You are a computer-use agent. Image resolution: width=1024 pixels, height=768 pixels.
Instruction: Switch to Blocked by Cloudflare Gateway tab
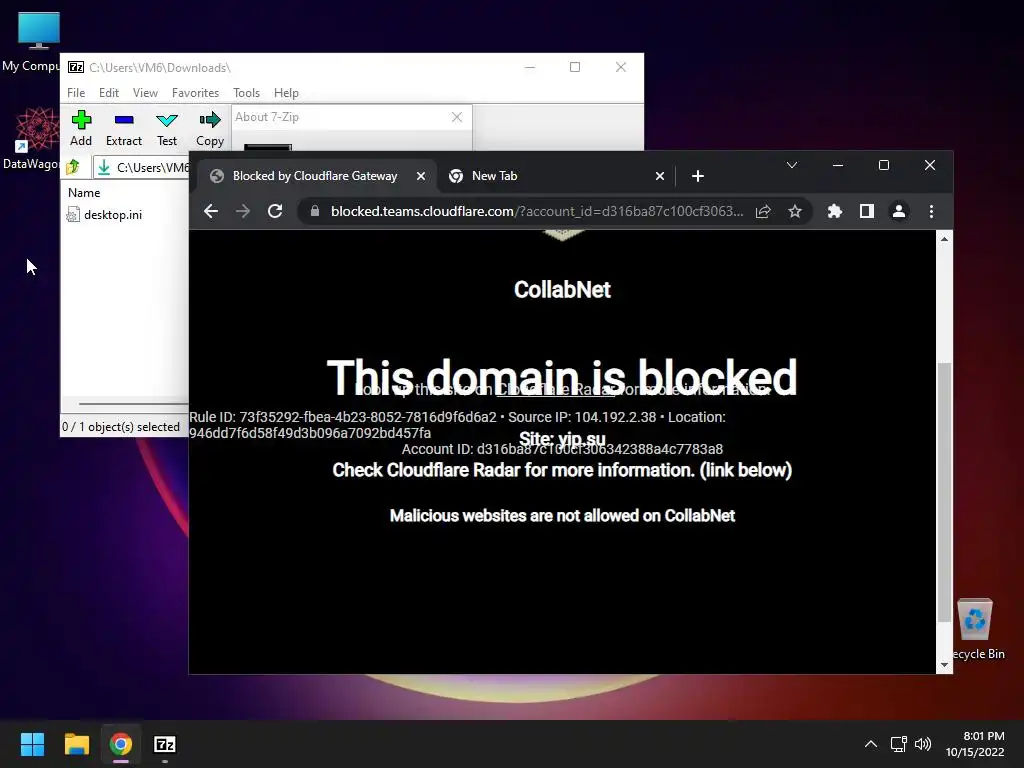(x=315, y=176)
